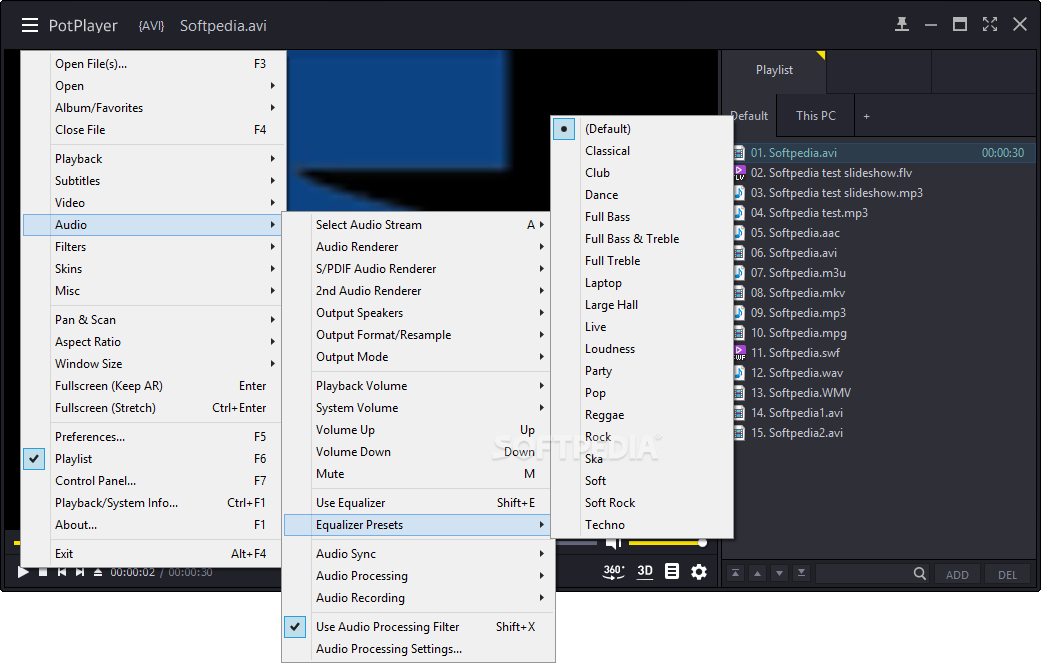Select the Full Bass & Treble preset
Viewport: 1041px width, 663px height.
(x=643, y=239)
